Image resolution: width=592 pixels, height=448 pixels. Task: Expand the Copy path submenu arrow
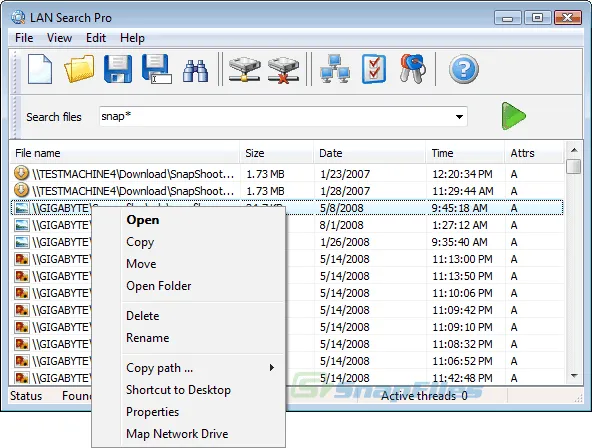(271, 368)
